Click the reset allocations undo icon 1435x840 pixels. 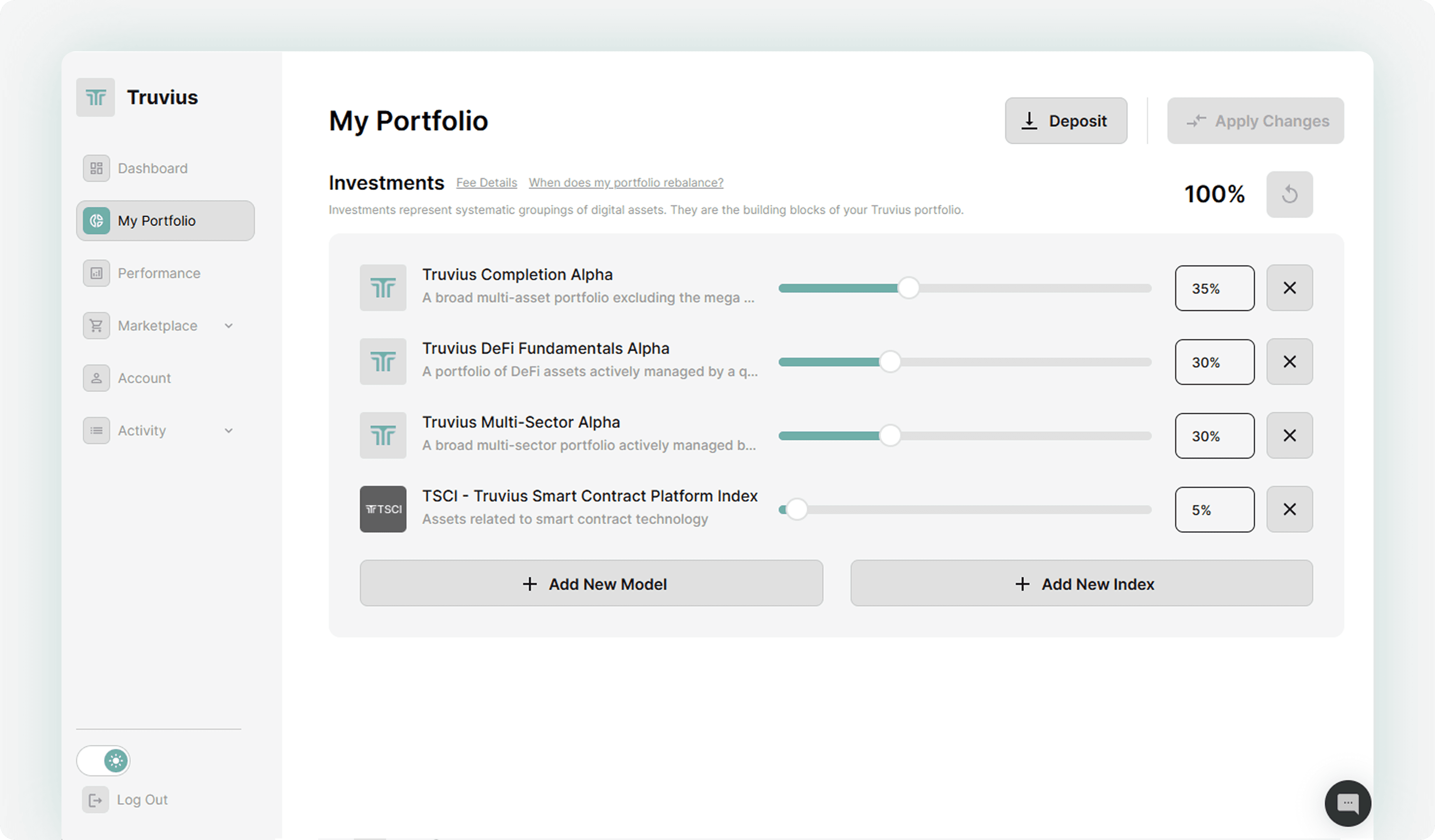1289,194
